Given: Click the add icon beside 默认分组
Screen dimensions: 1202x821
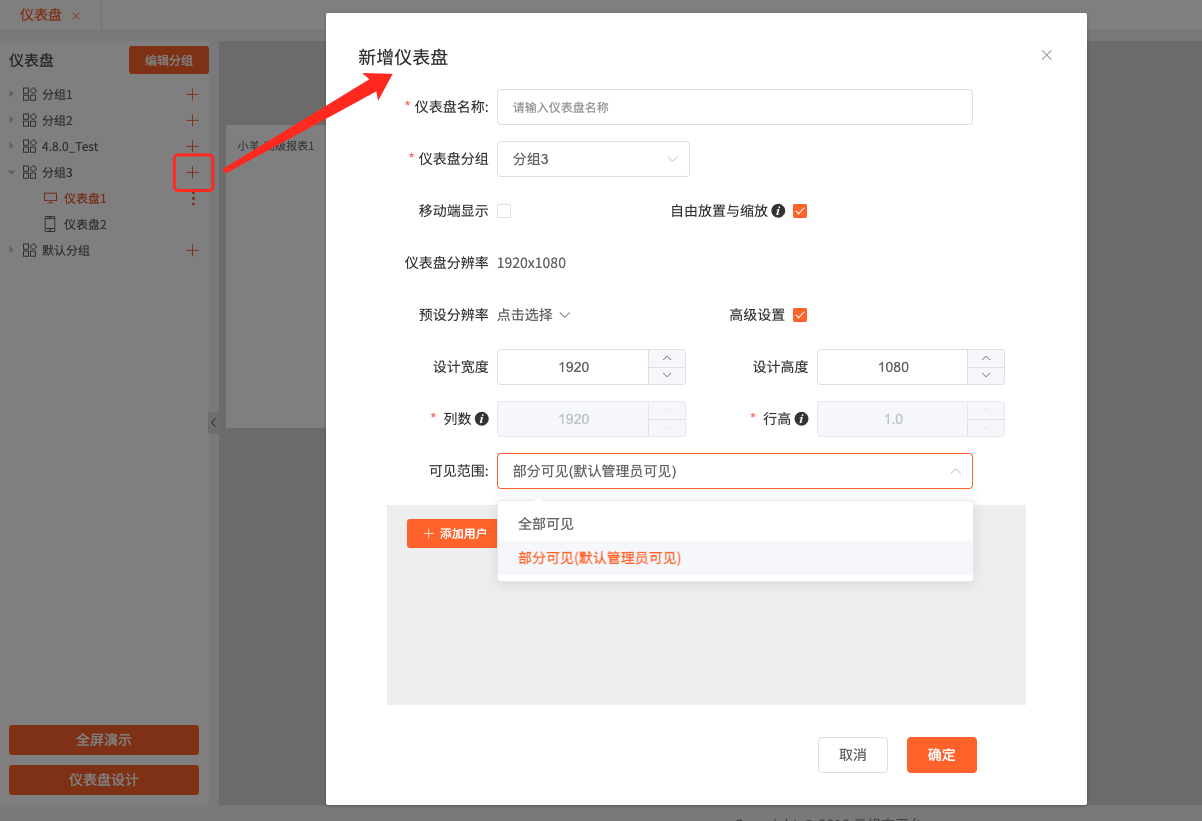Looking at the screenshot, I should [193, 250].
